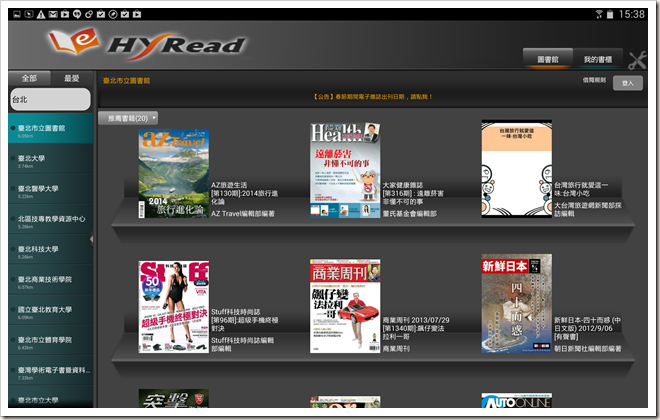
Task: Click the 登入 login button
Action: pyautogui.click(x=628, y=83)
